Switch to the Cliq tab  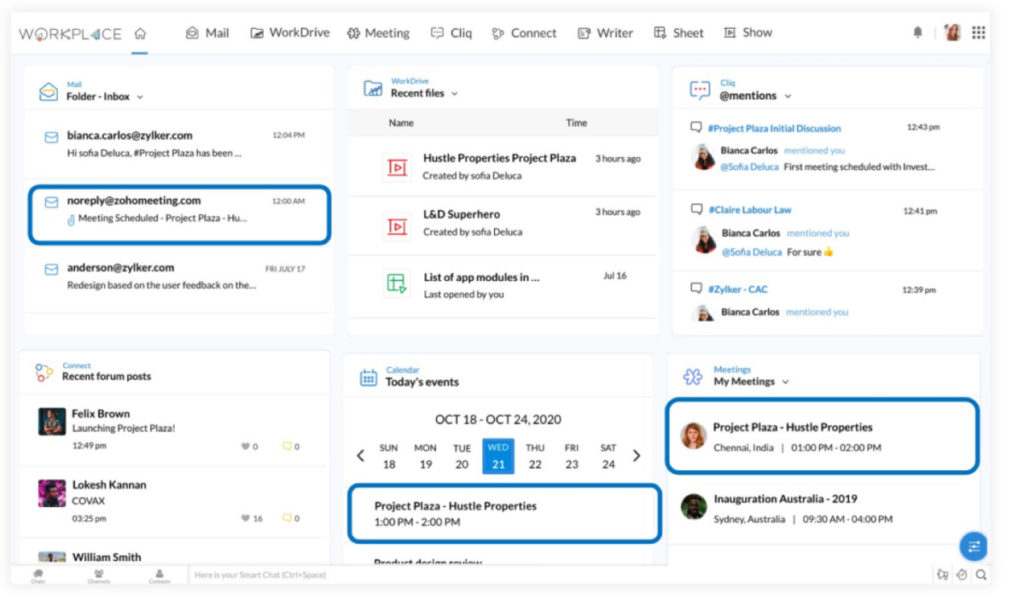(451, 33)
